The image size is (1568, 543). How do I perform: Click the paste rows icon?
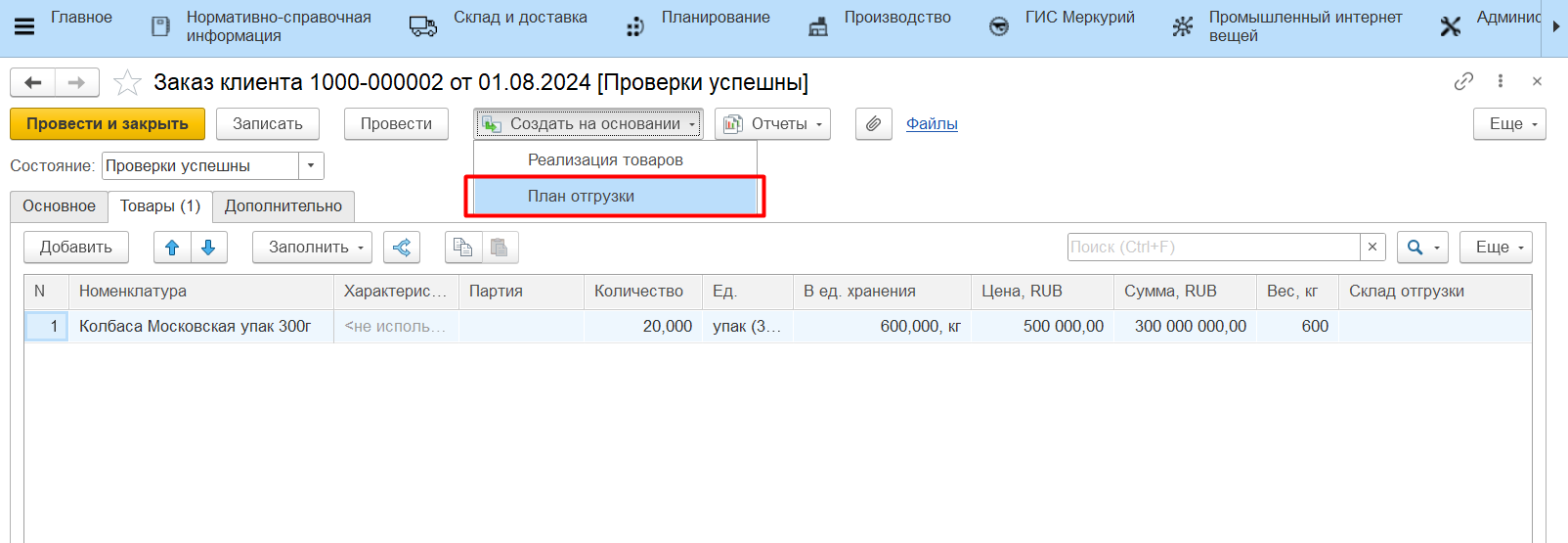tap(500, 248)
